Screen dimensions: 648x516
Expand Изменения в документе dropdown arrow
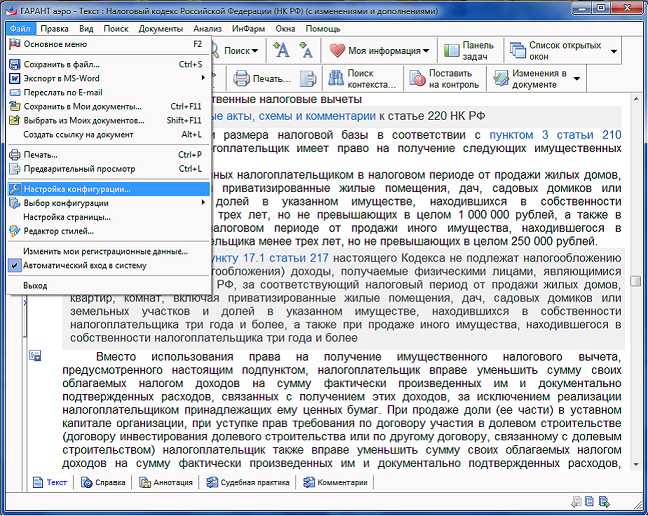click(577, 78)
